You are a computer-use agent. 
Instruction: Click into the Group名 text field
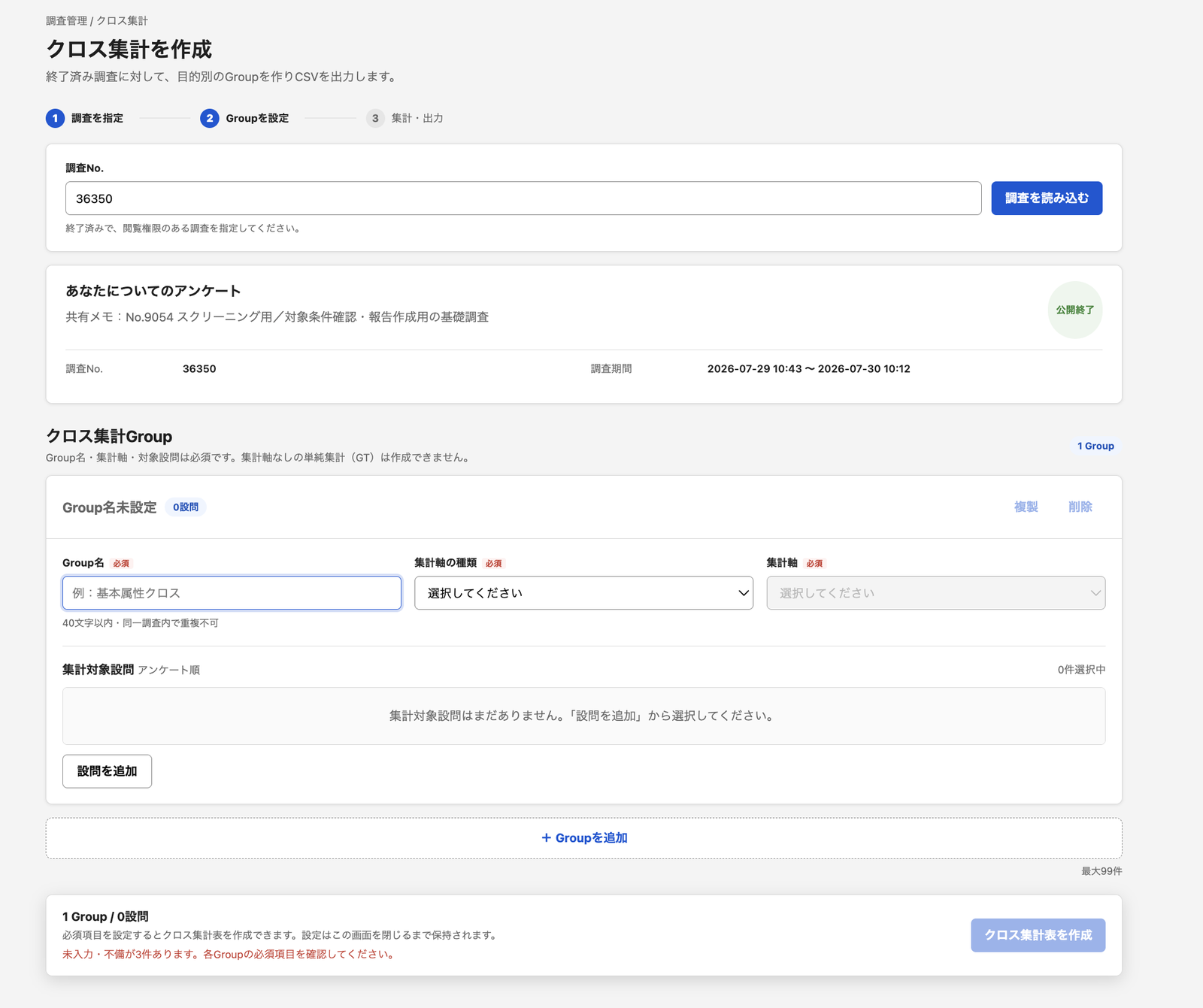232,593
